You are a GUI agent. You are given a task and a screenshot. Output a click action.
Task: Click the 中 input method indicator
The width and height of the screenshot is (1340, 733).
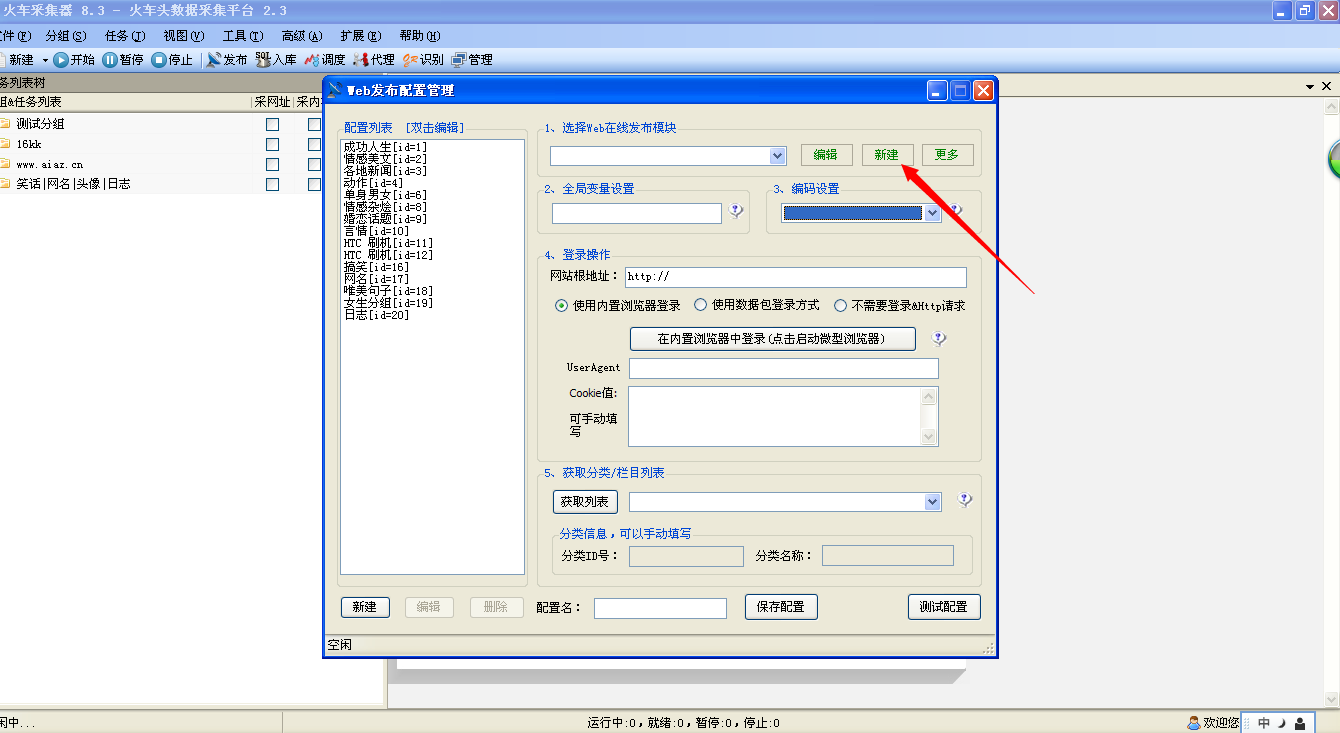(1264, 723)
